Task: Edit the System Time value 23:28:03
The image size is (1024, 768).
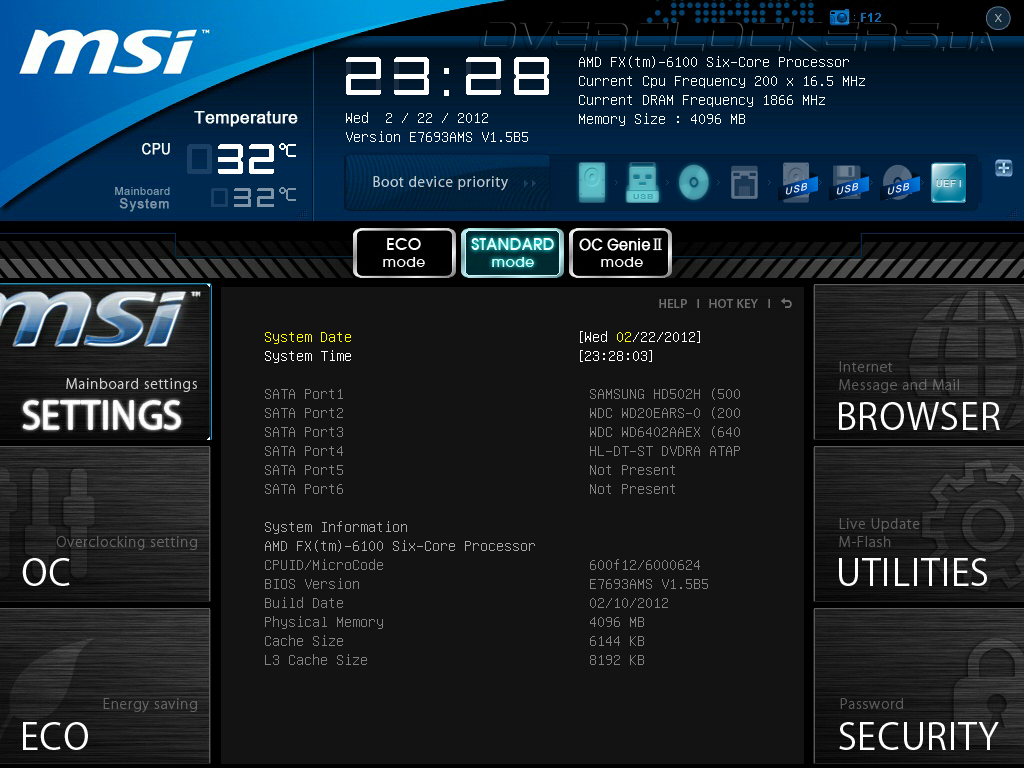Action: pyautogui.click(x=616, y=356)
